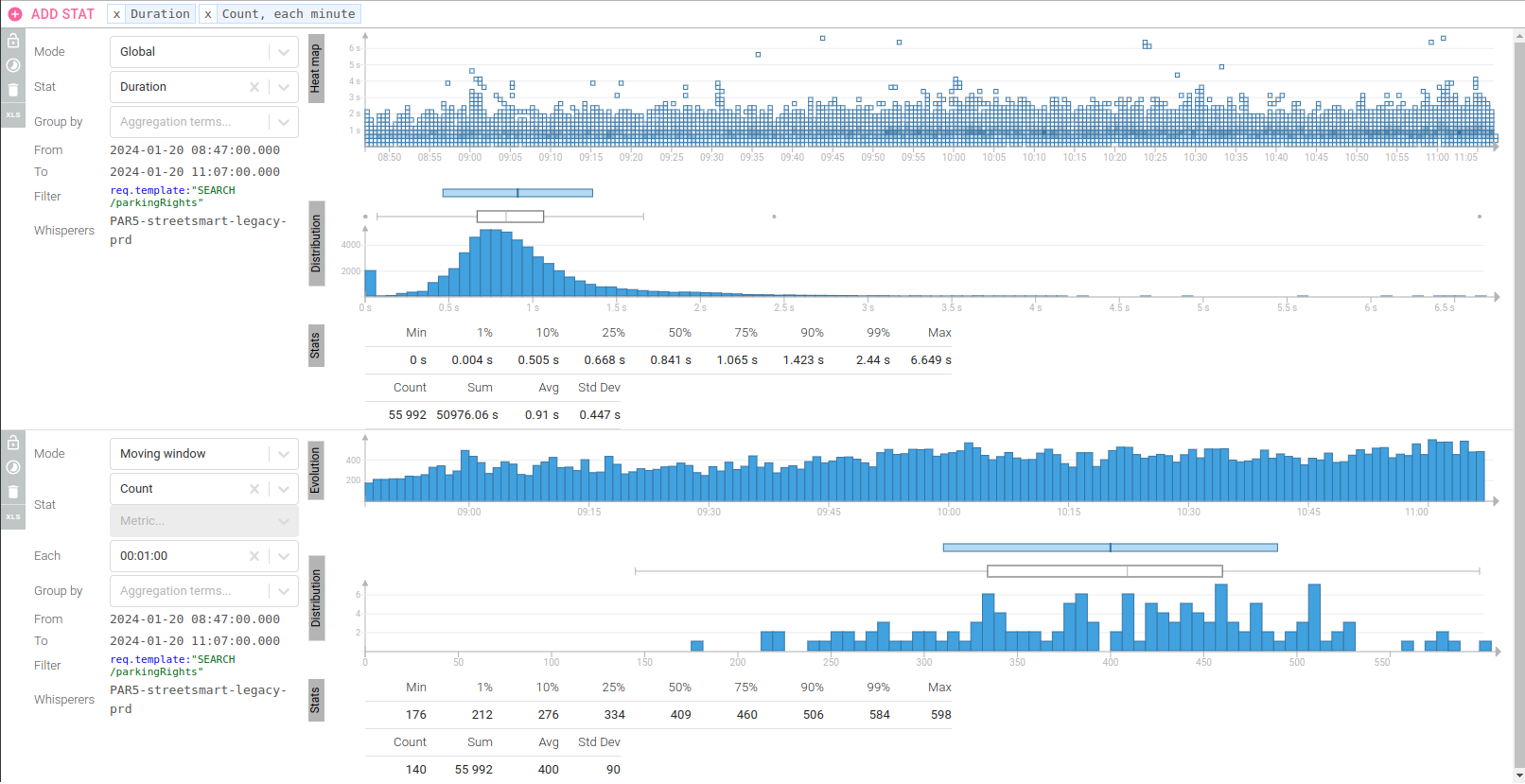Click the box plot above count histogram
The image size is (1525, 784).
pyautogui.click(x=1105, y=571)
